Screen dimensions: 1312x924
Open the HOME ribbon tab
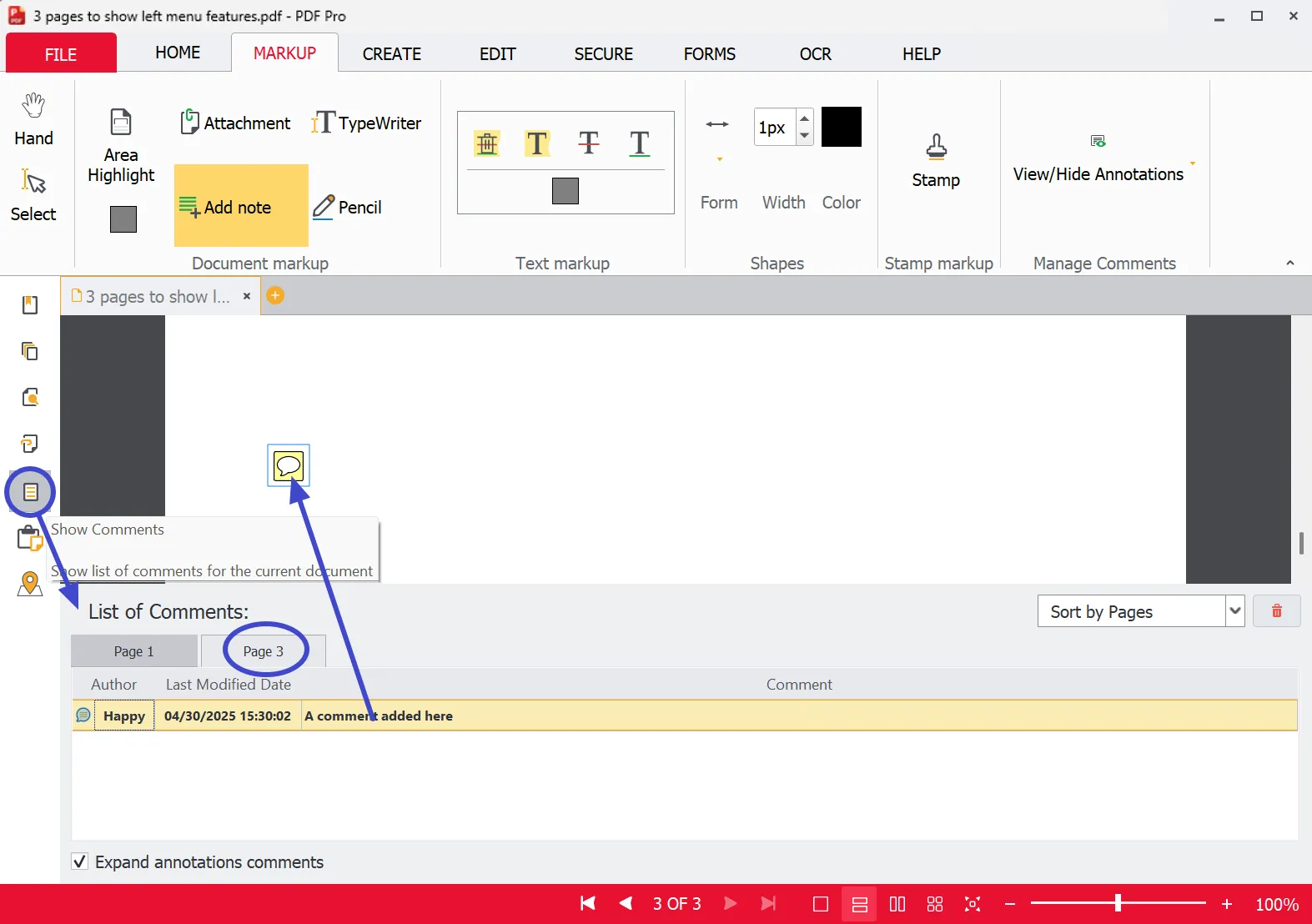click(x=178, y=53)
